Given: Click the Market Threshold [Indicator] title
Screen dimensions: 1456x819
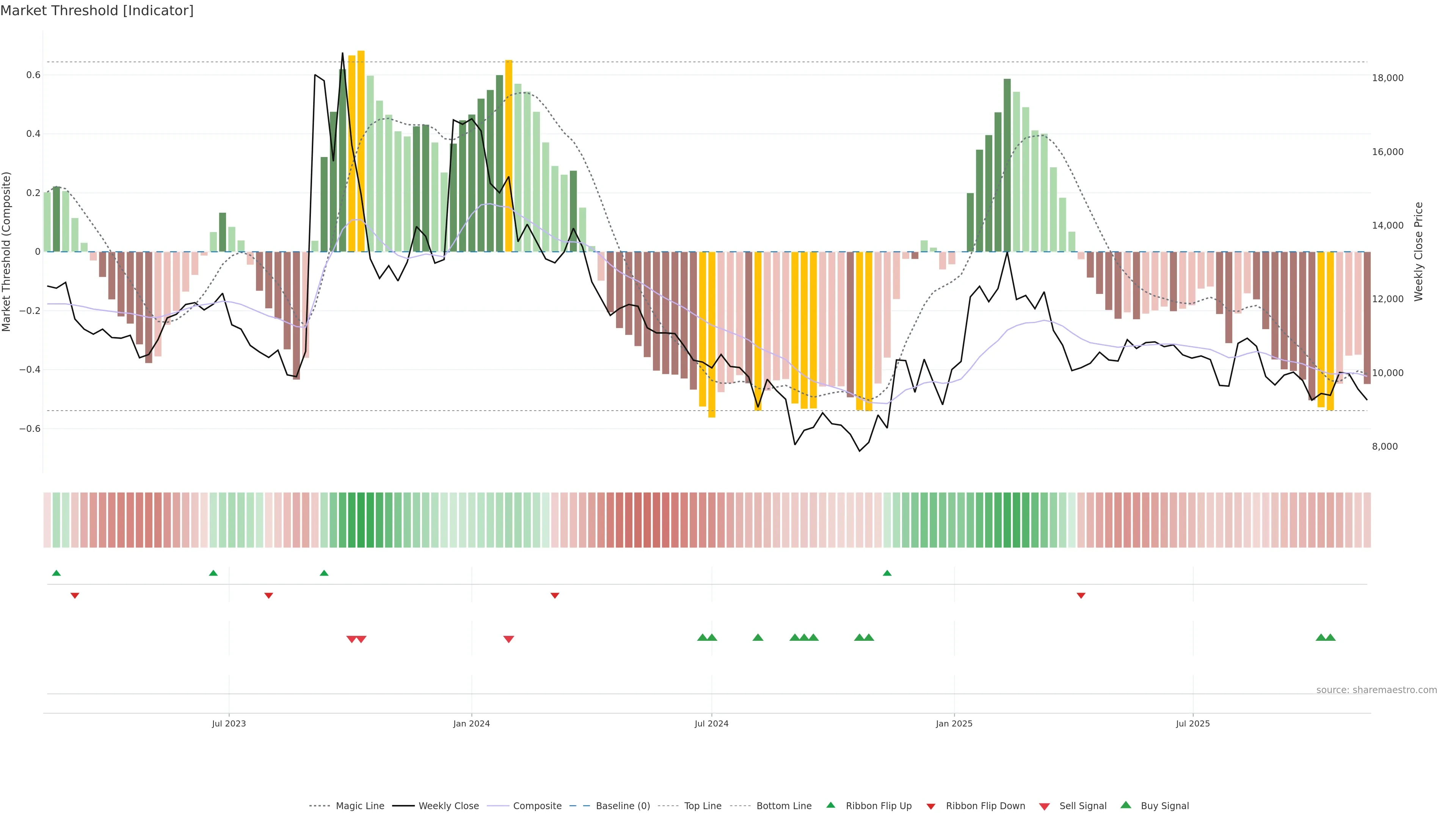Looking at the screenshot, I should click(97, 11).
